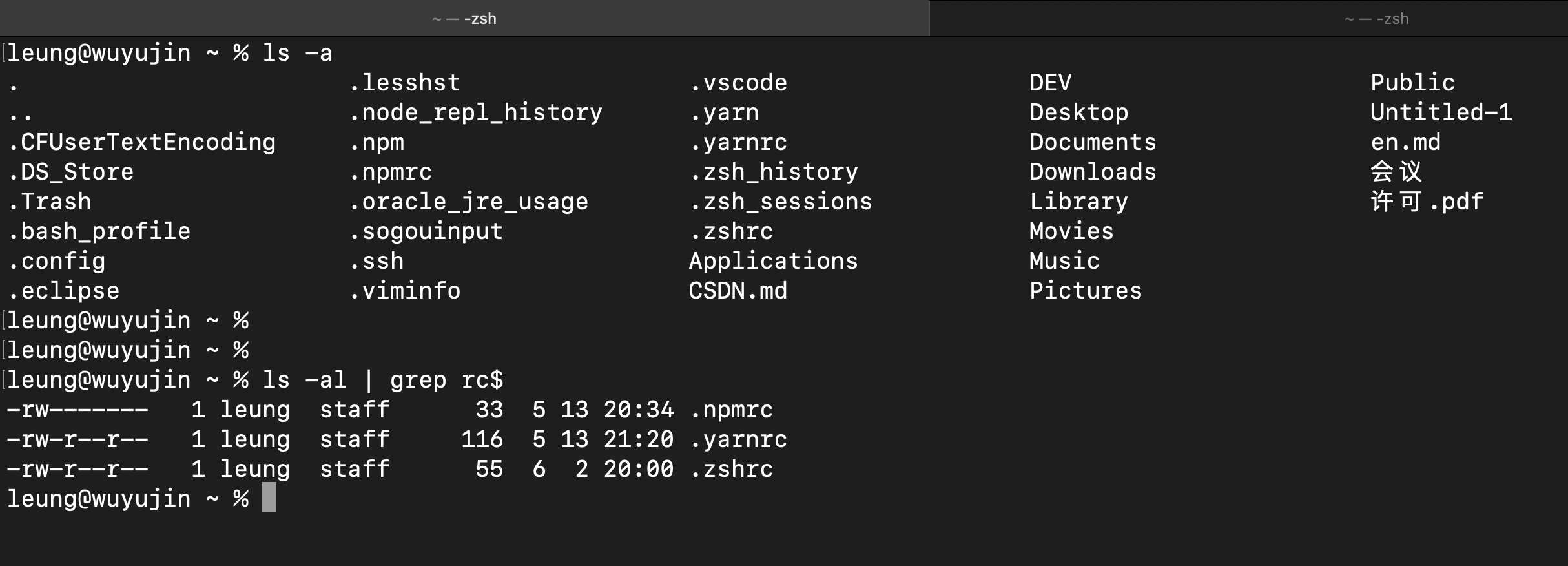Select the .ssh directory name
The height and width of the screenshot is (566, 1568).
pyautogui.click(x=377, y=260)
